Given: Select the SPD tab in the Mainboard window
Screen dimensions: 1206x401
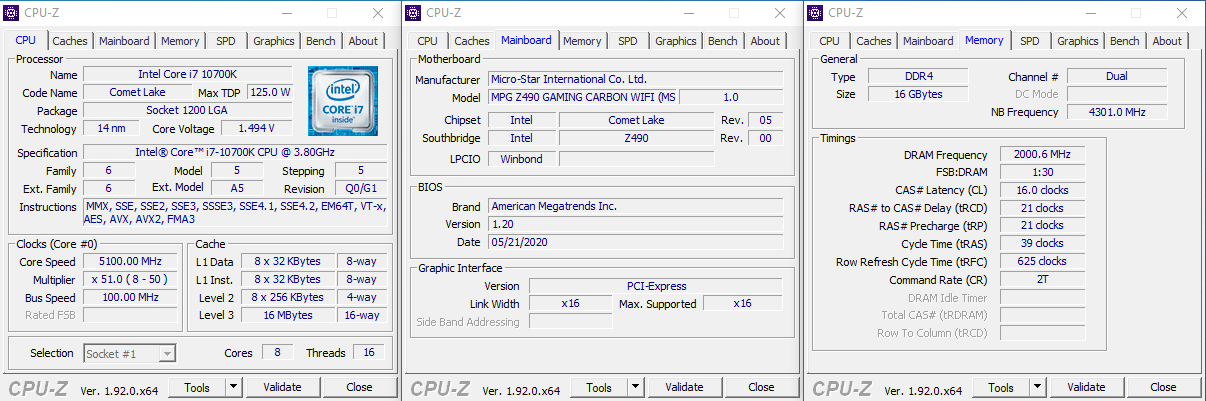Looking at the screenshot, I should pyautogui.click(x=628, y=41).
